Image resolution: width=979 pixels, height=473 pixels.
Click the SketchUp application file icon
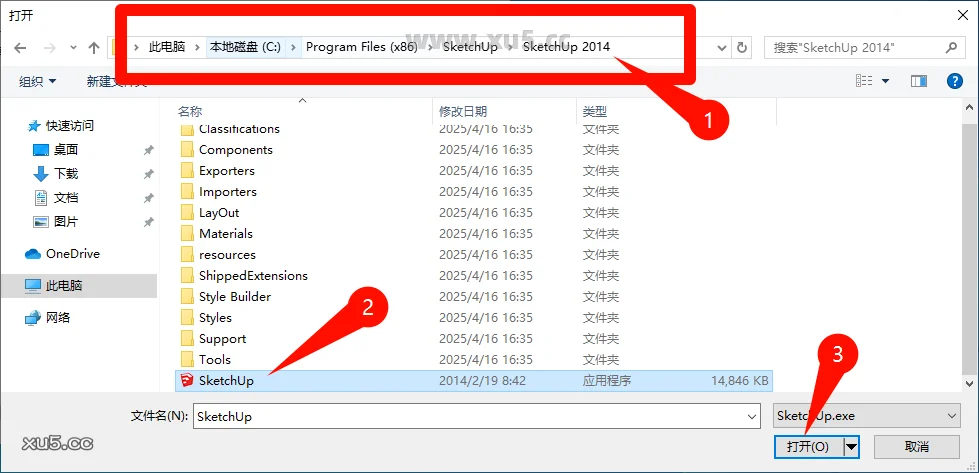coord(186,380)
